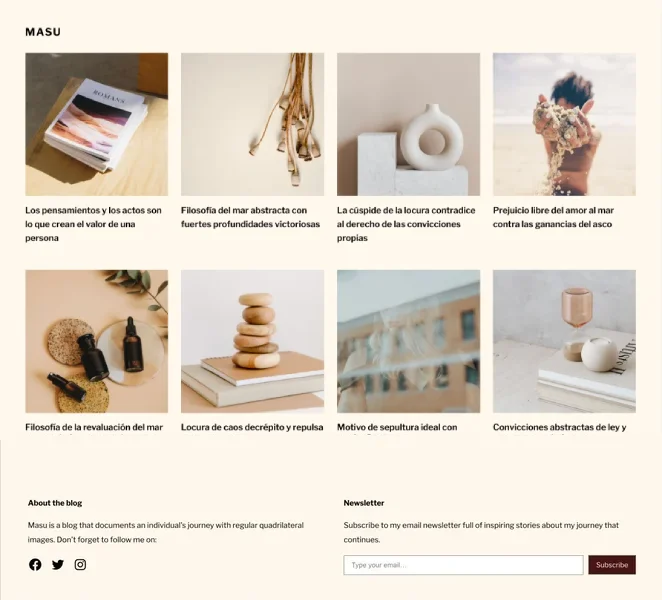The image size is (662, 600).
Task: Open the hourglass on books image
Action: click(x=564, y=341)
